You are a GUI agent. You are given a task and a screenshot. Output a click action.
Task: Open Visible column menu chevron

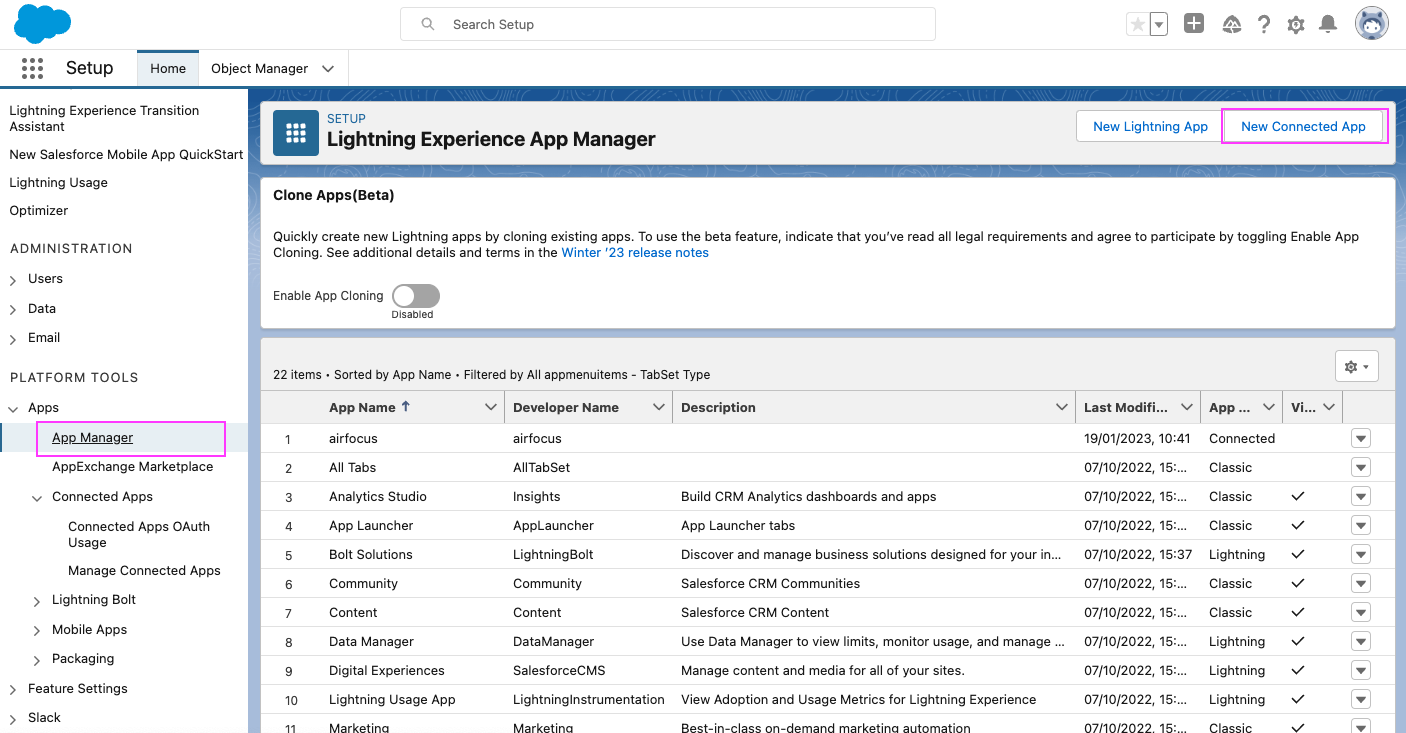pos(1329,407)
